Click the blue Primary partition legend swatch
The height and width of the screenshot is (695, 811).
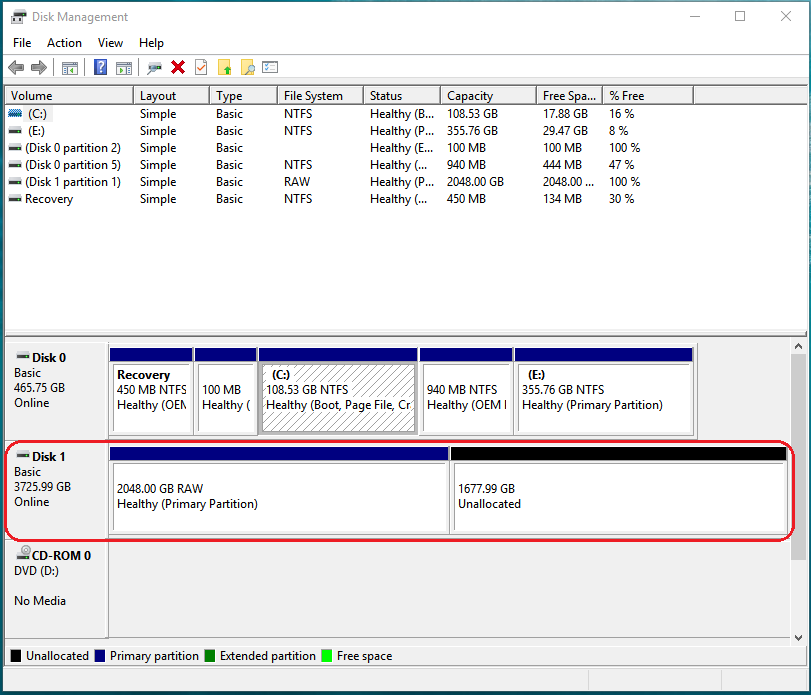pos(100,656)
